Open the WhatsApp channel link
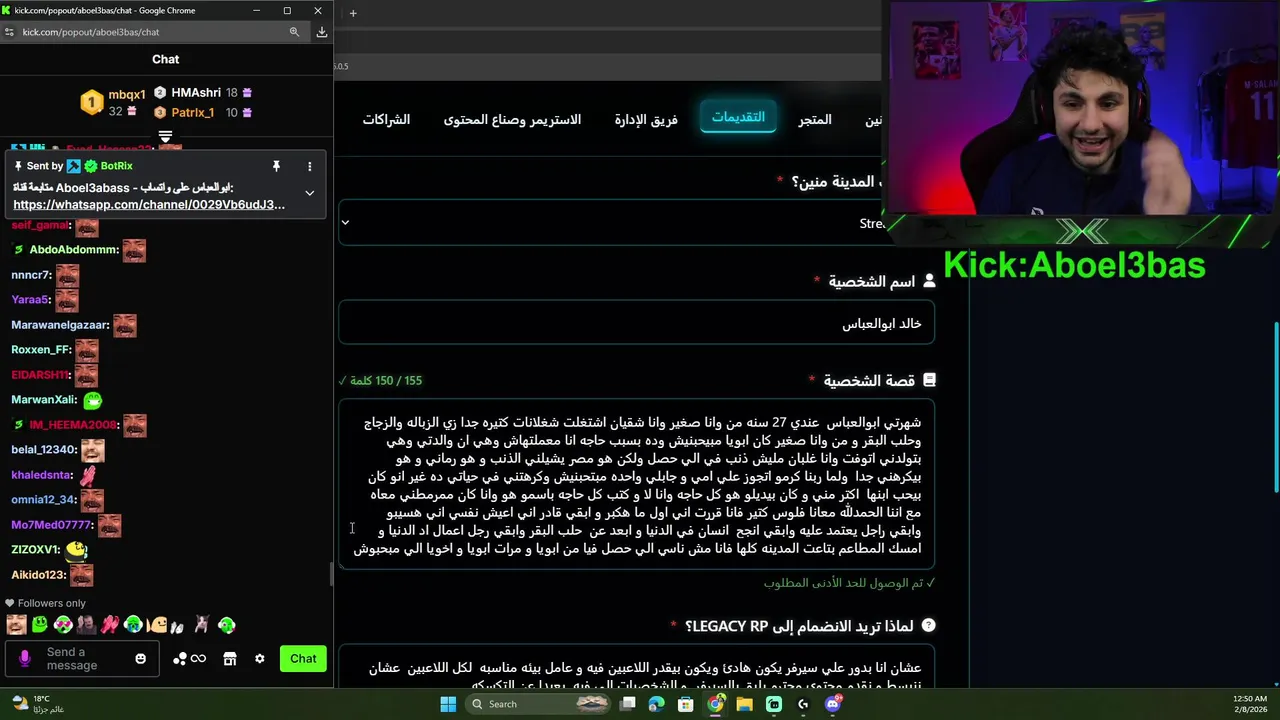Image resolution: width=1280 pixels, height=720 pixels. click(x=149, y=205)
